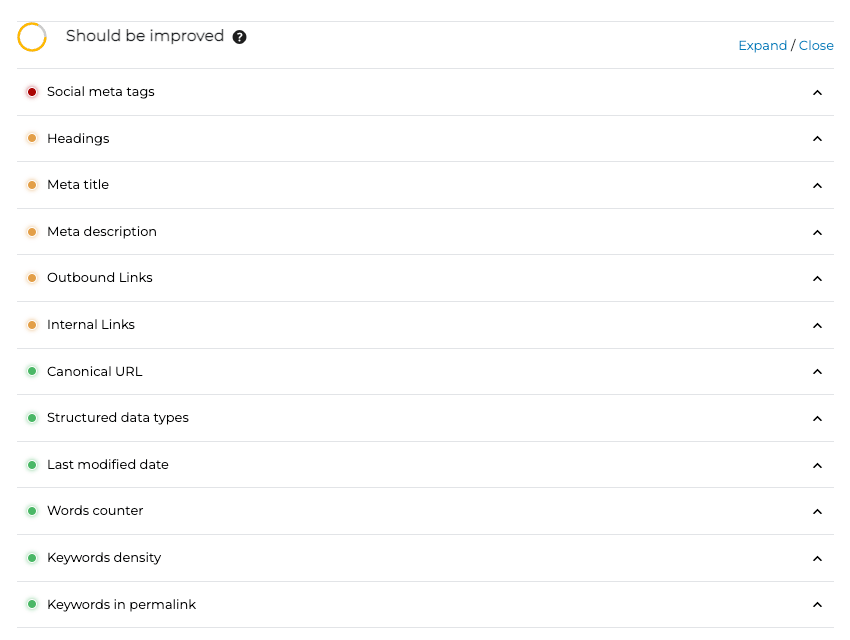This screenshot has width=850, height=640.
Task: Collapse the Words counter section
Action: pos(817,511)
